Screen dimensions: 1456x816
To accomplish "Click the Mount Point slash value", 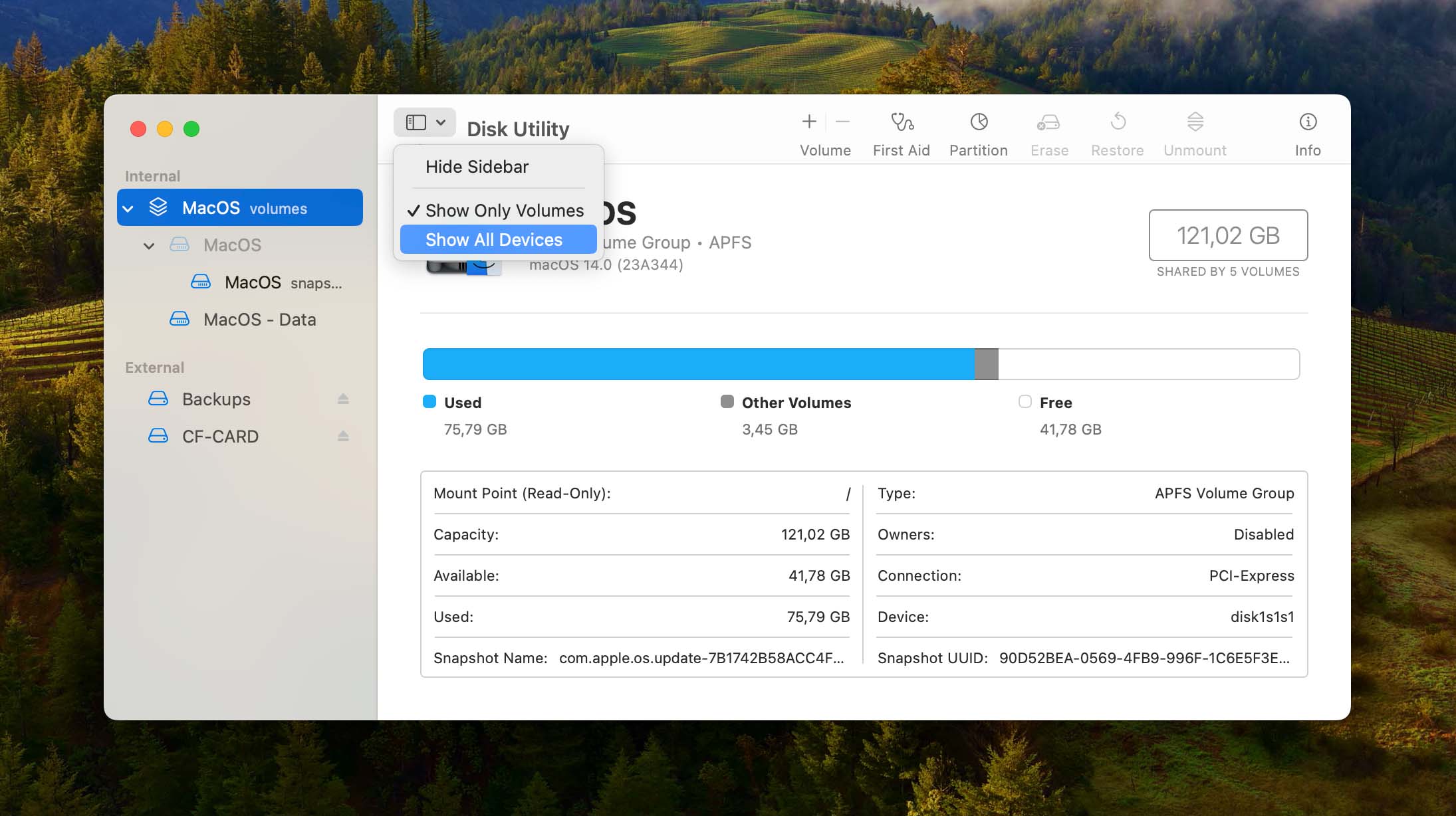I will (848, 494).
